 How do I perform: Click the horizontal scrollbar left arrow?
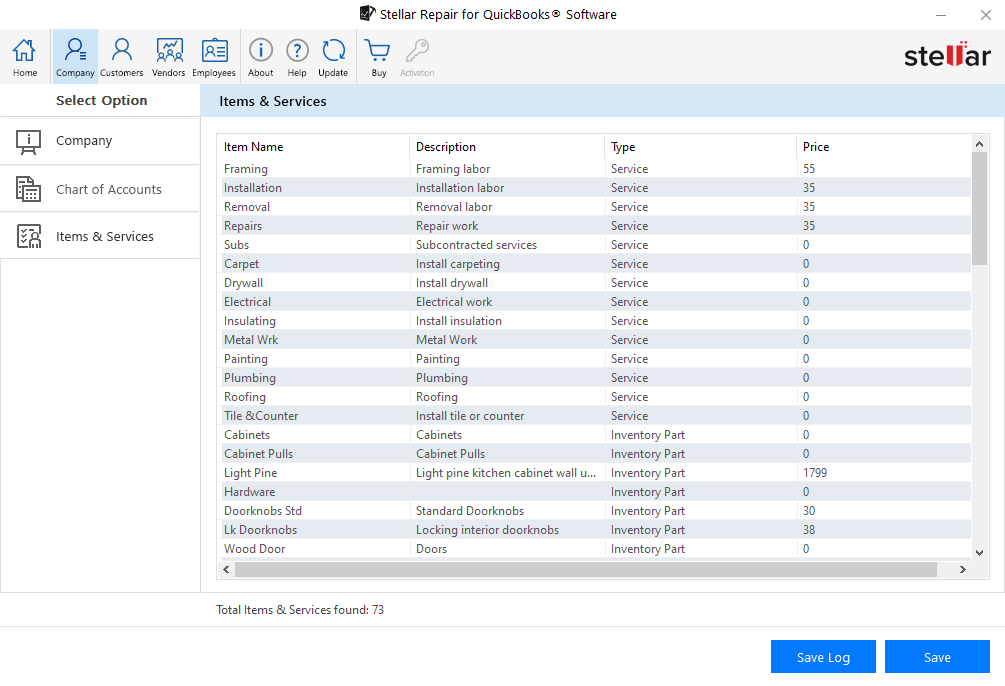coord(226,569)
